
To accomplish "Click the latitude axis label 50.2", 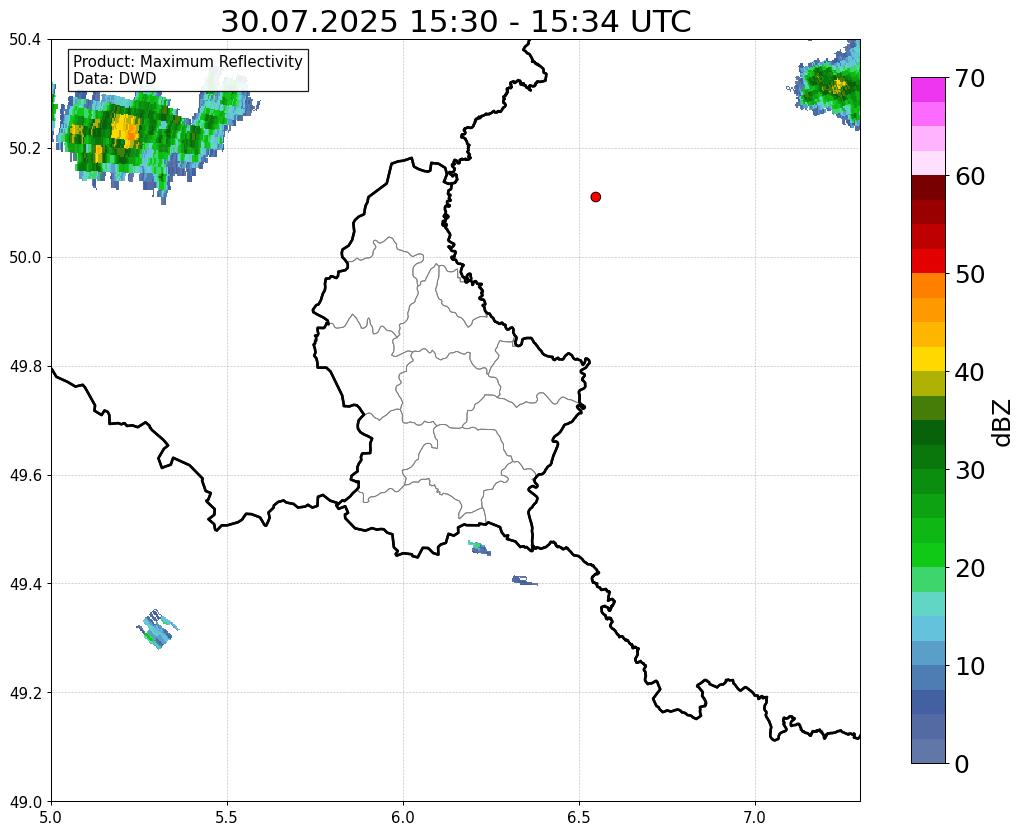I will point(25,149).
